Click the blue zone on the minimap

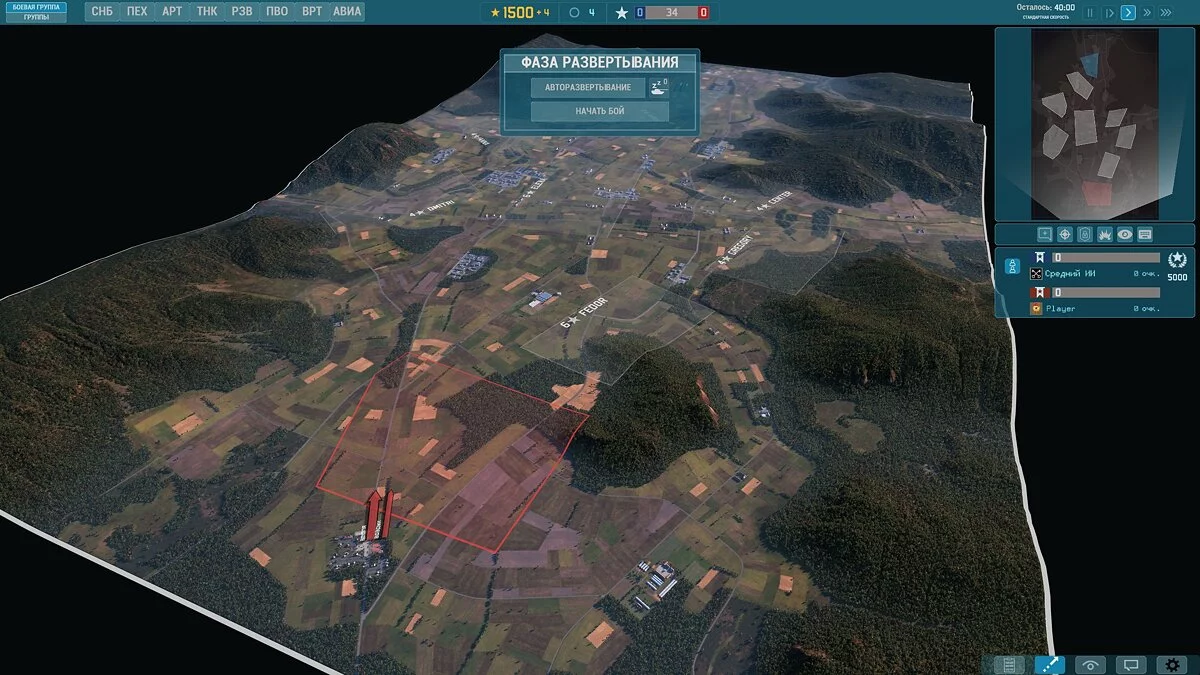pos(1089,64)
